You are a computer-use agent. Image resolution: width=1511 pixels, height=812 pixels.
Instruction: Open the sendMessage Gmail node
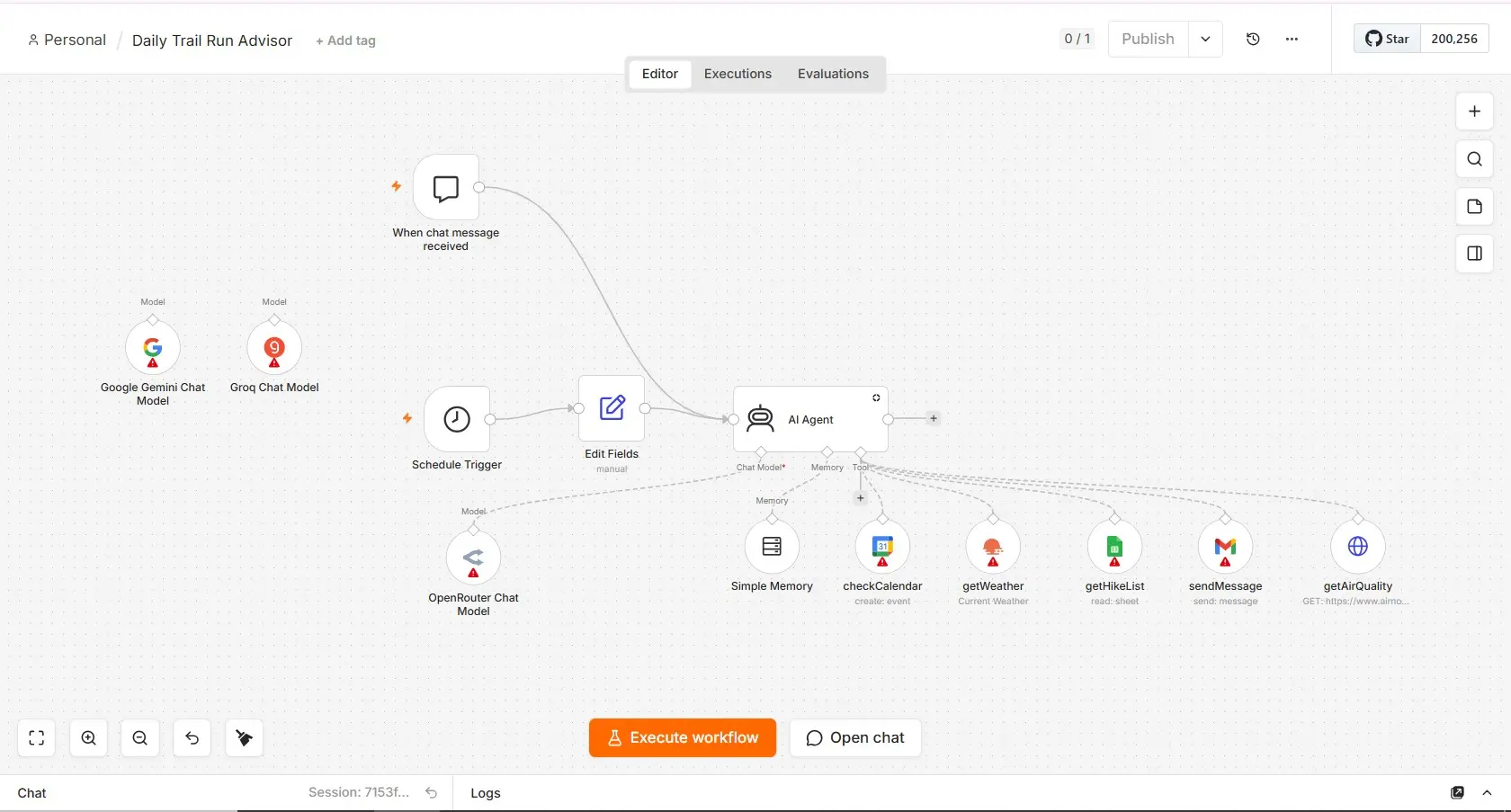pyautogui.click(x=1225, y=547)
